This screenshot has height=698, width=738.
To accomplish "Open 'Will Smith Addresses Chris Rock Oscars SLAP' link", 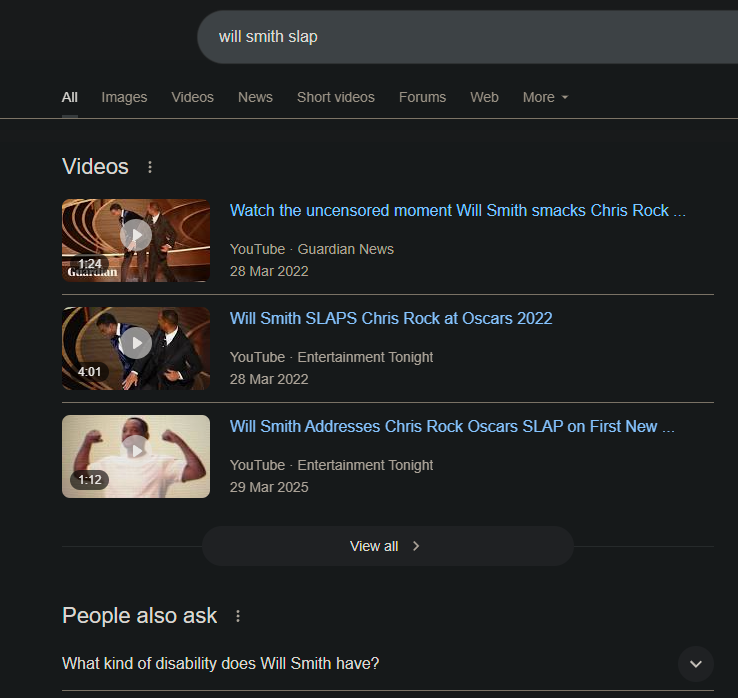I will [x=452, y=426].
